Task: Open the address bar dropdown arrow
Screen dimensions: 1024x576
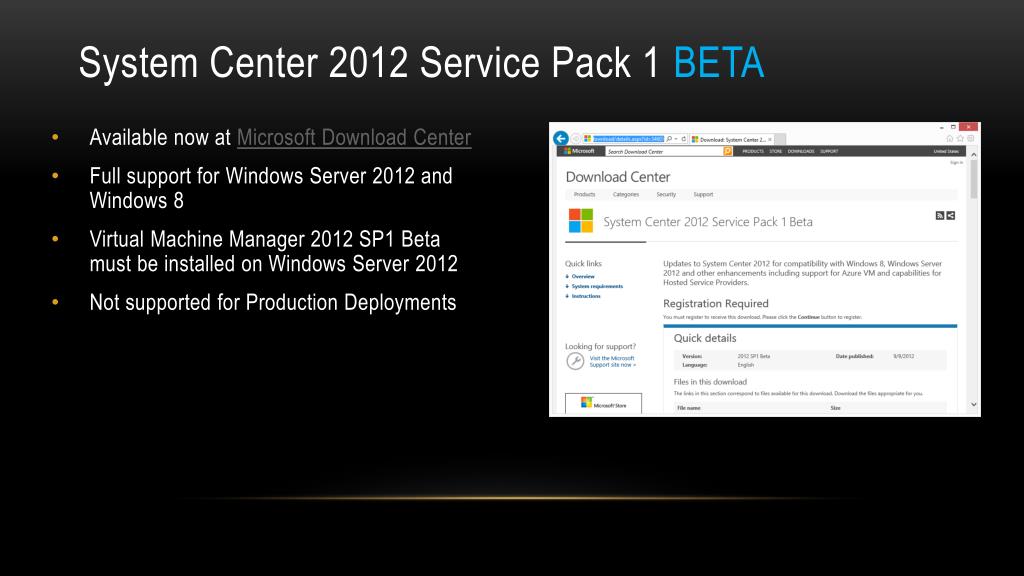Action: pyautogui.click(x=676, y=139)
